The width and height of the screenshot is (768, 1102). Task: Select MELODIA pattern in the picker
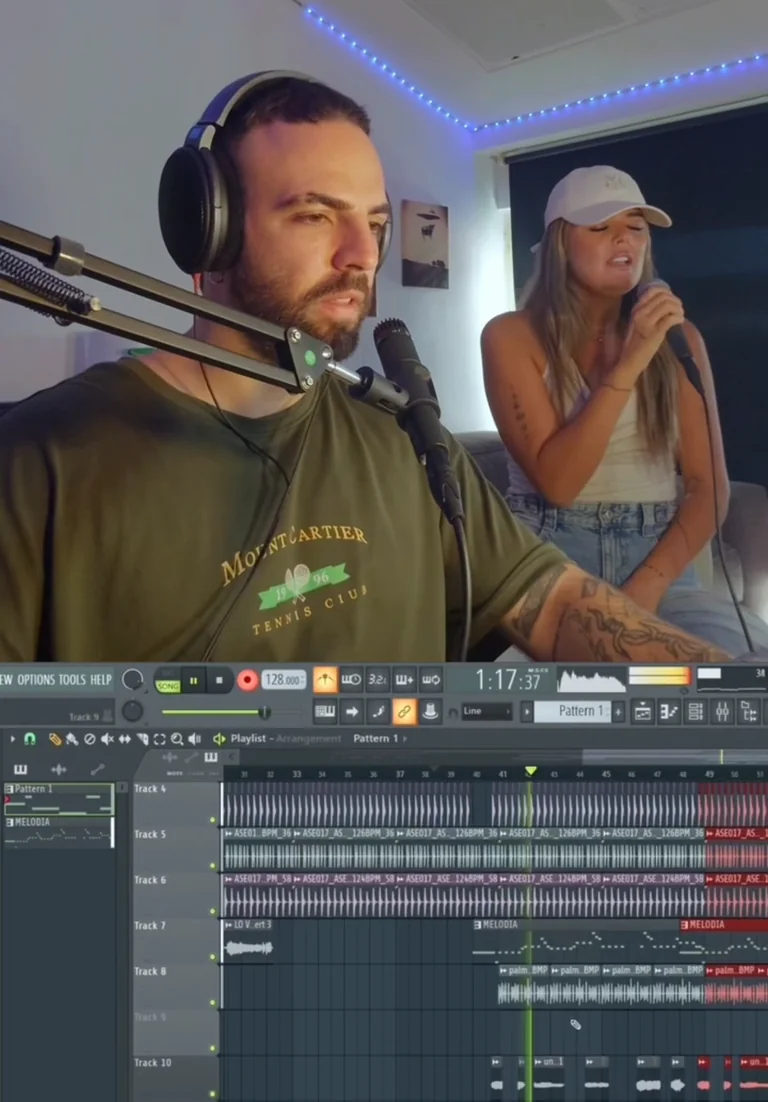click(59, 832)
